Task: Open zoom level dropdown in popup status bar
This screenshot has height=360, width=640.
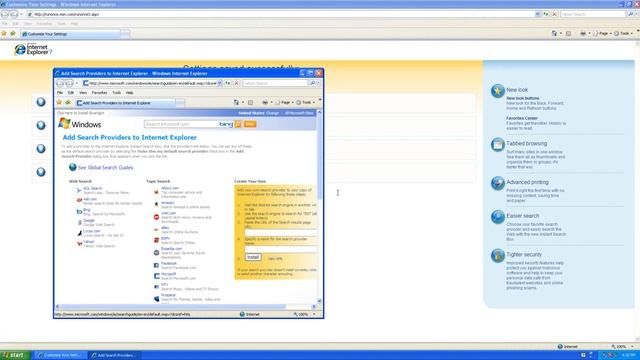Action: 314,314
